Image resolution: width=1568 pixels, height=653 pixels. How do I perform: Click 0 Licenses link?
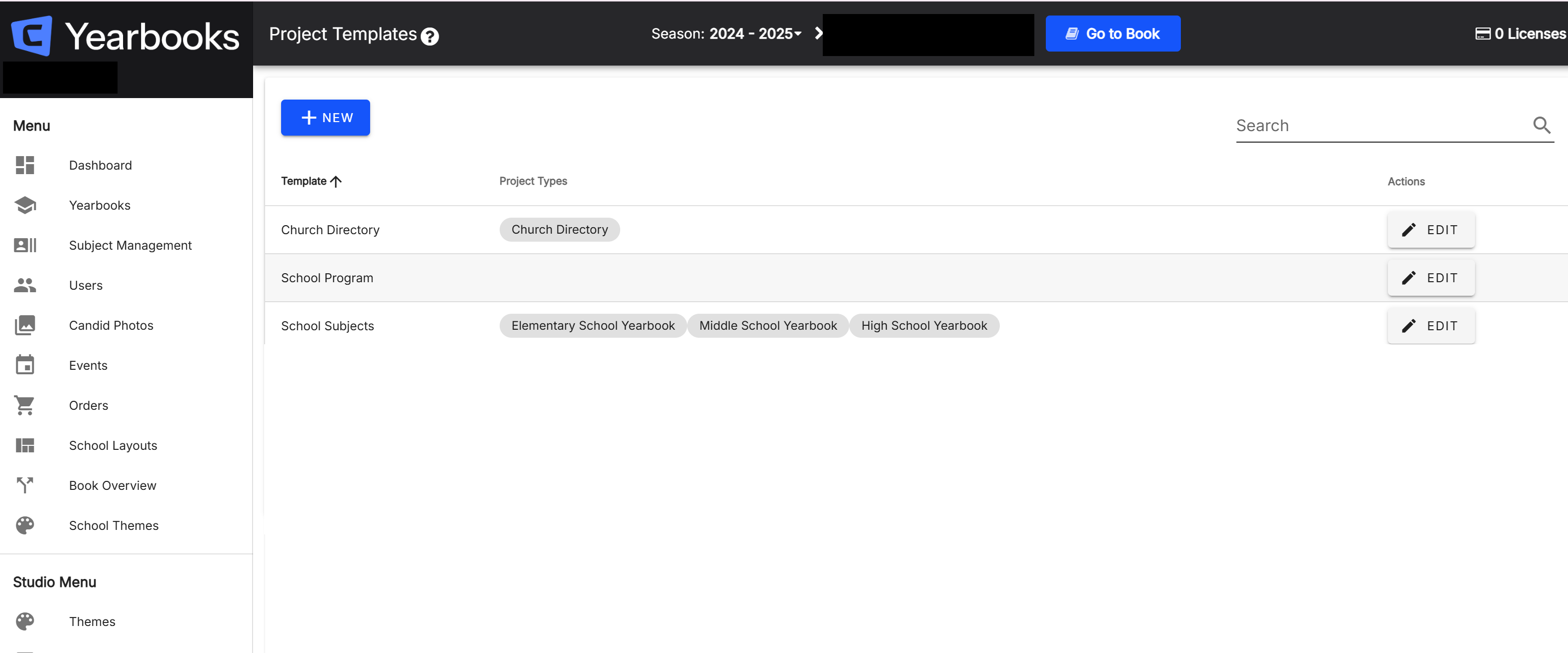click(1520, 34)
